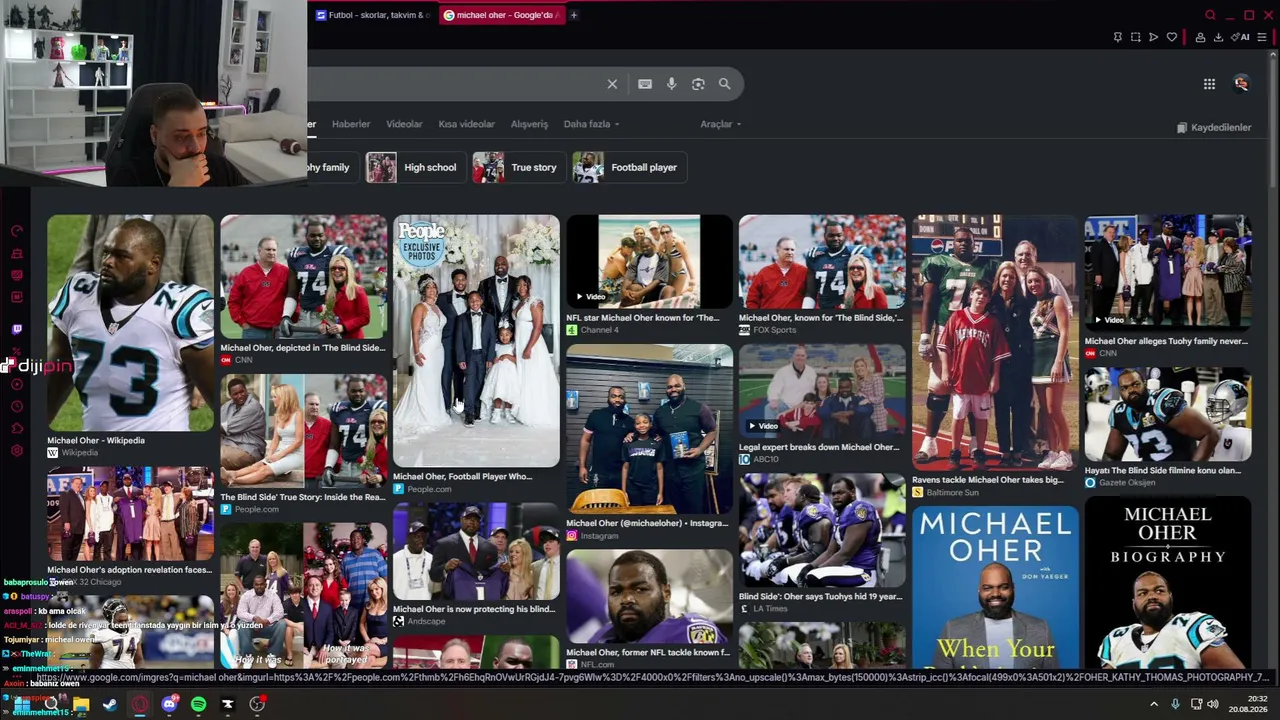This screenshot has height=720, width=1280.
Task: Open the ABC10 legal expert video thumbnail
Action: click(822, 391)
